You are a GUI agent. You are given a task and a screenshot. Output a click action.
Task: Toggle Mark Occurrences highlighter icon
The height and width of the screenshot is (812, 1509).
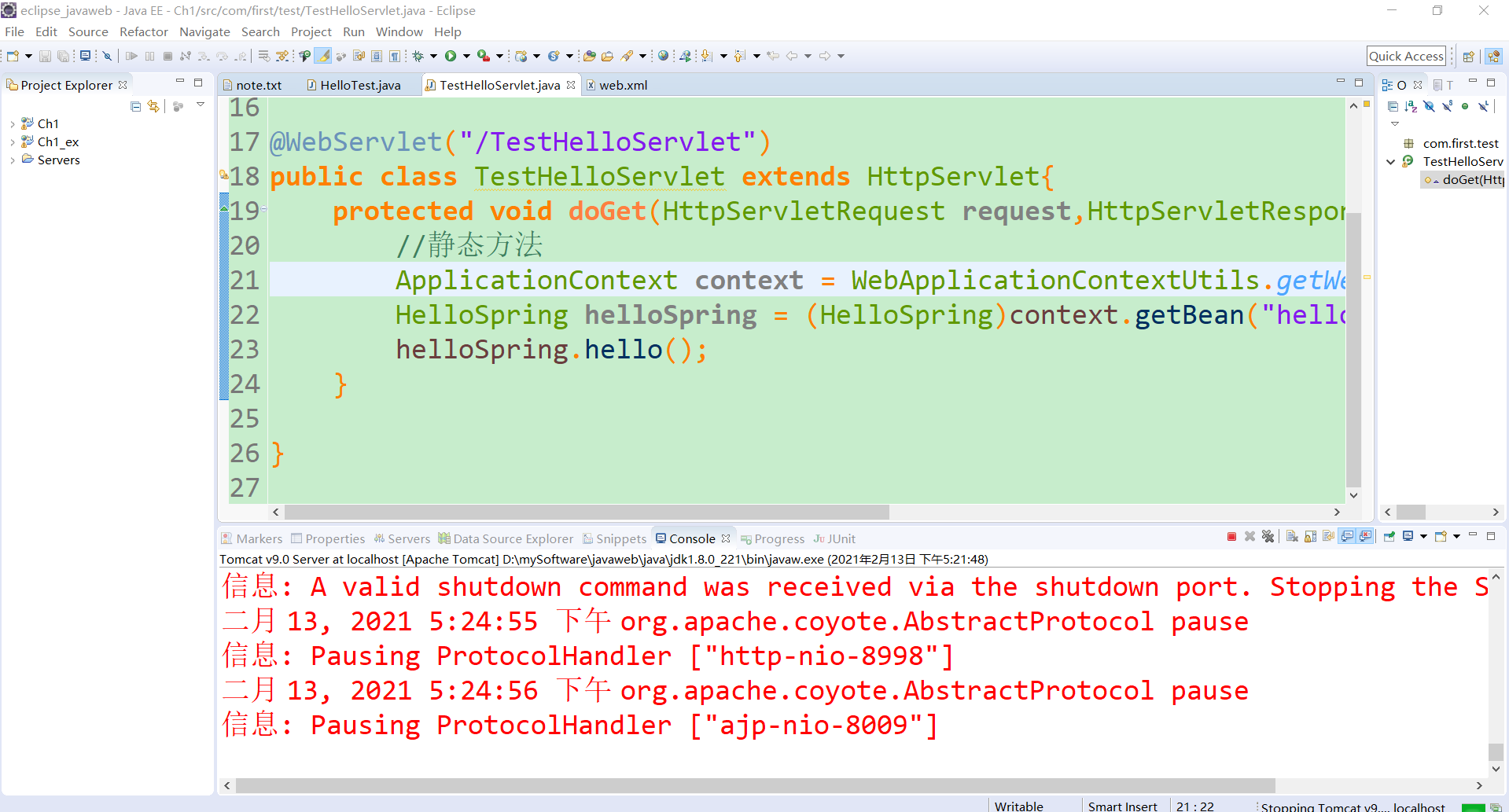[322, 55]
